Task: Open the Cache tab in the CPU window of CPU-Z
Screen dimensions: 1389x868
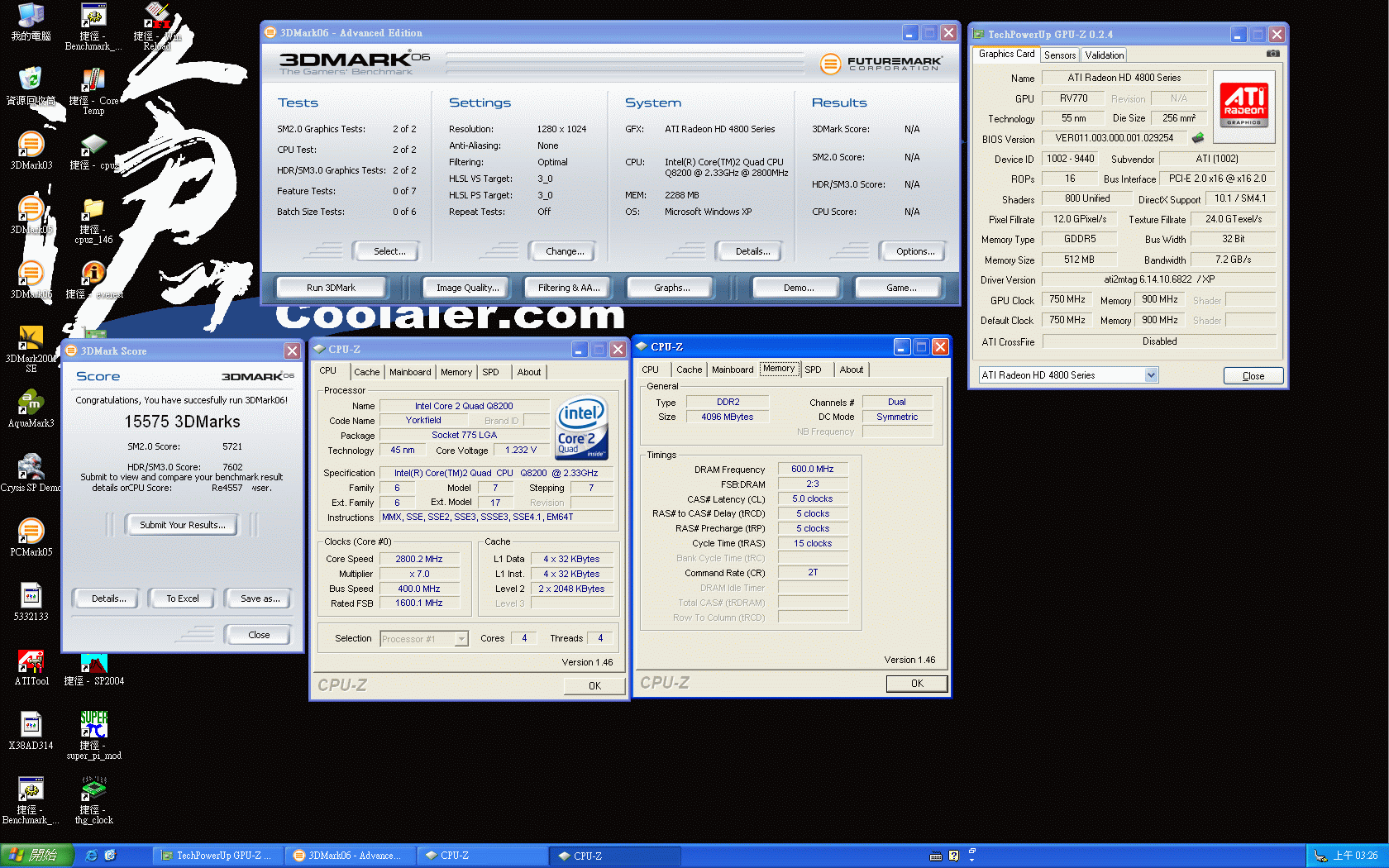Action: tap(366, 372)
